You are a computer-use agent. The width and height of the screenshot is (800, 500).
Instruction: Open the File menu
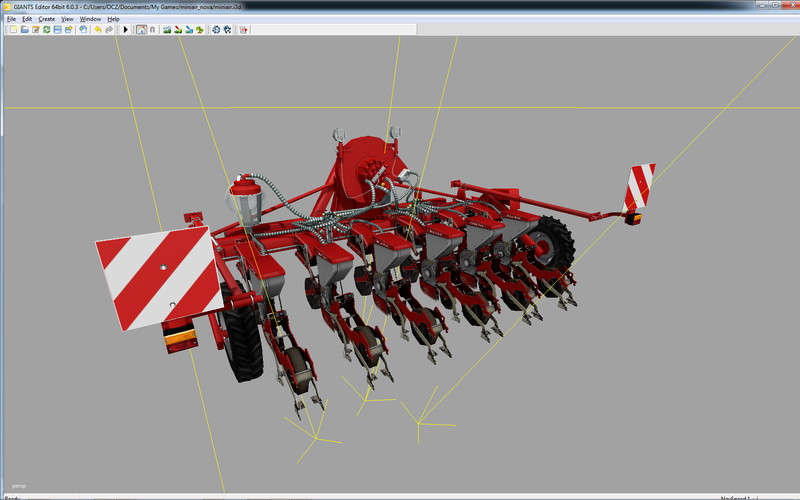(x=12, y=19)
